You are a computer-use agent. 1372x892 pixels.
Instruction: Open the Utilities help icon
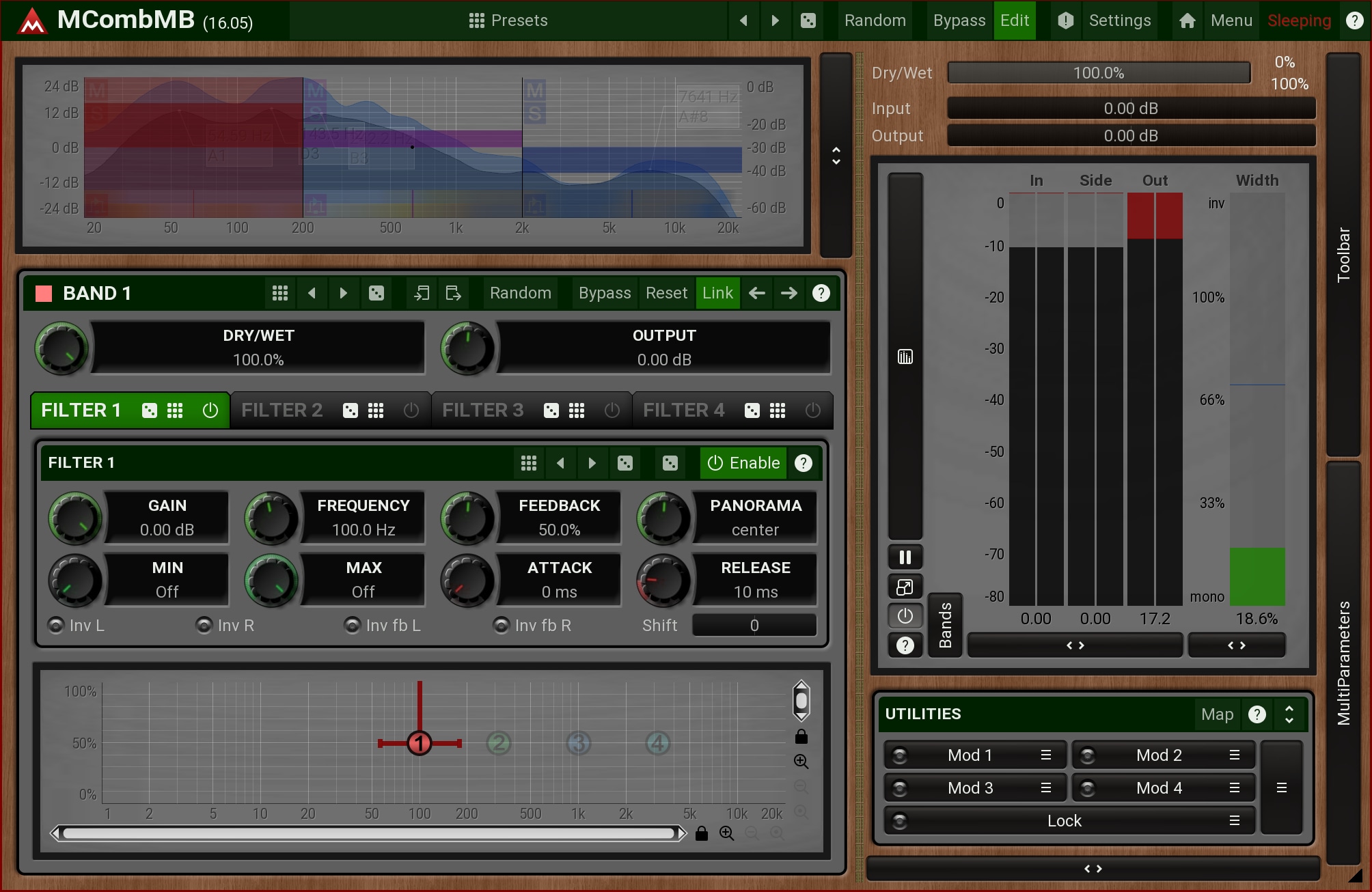pos(1257,714)
